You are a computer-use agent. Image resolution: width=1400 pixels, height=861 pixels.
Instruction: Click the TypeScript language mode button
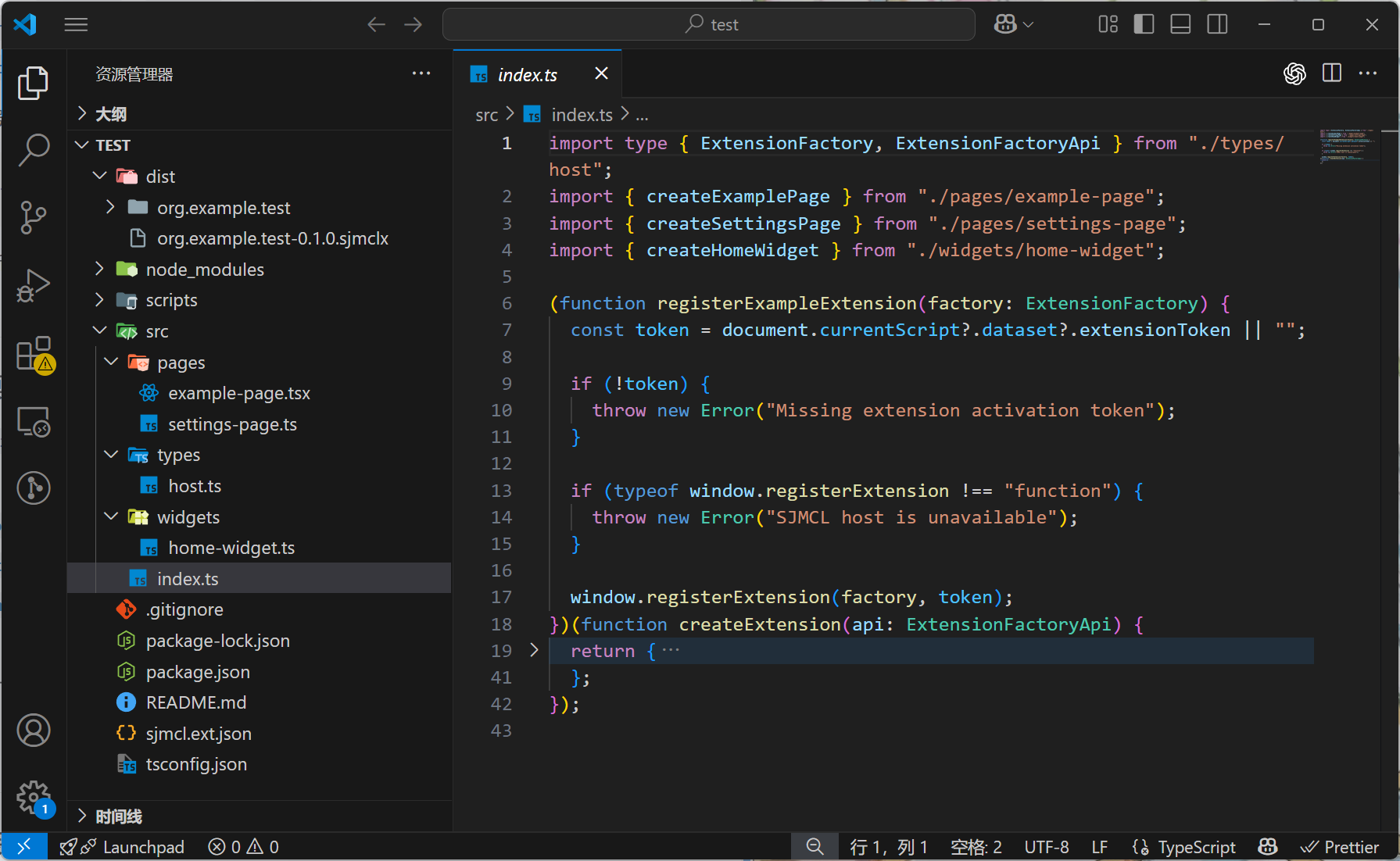[x=1196, y=847]
